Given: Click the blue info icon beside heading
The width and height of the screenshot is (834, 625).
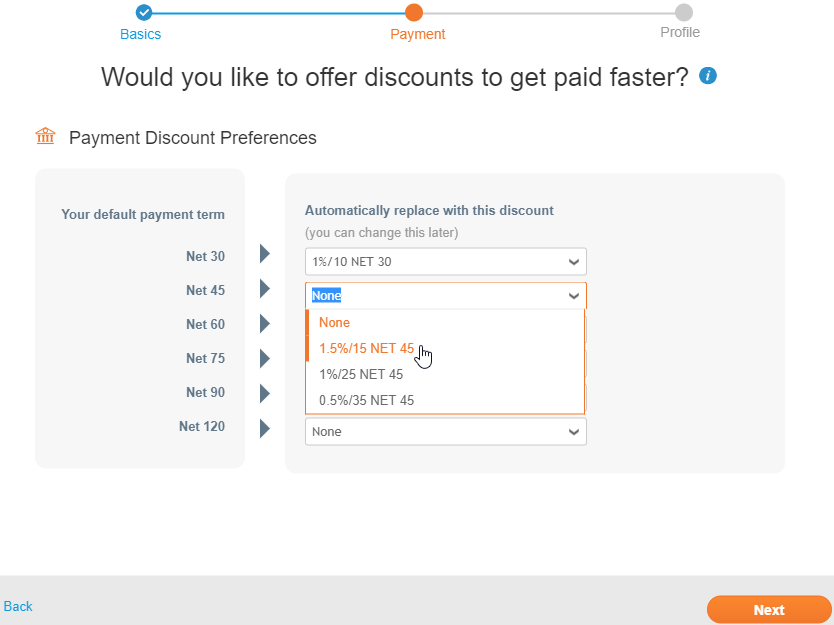Looking at the screenshot, I should click(x=707, y=76).
